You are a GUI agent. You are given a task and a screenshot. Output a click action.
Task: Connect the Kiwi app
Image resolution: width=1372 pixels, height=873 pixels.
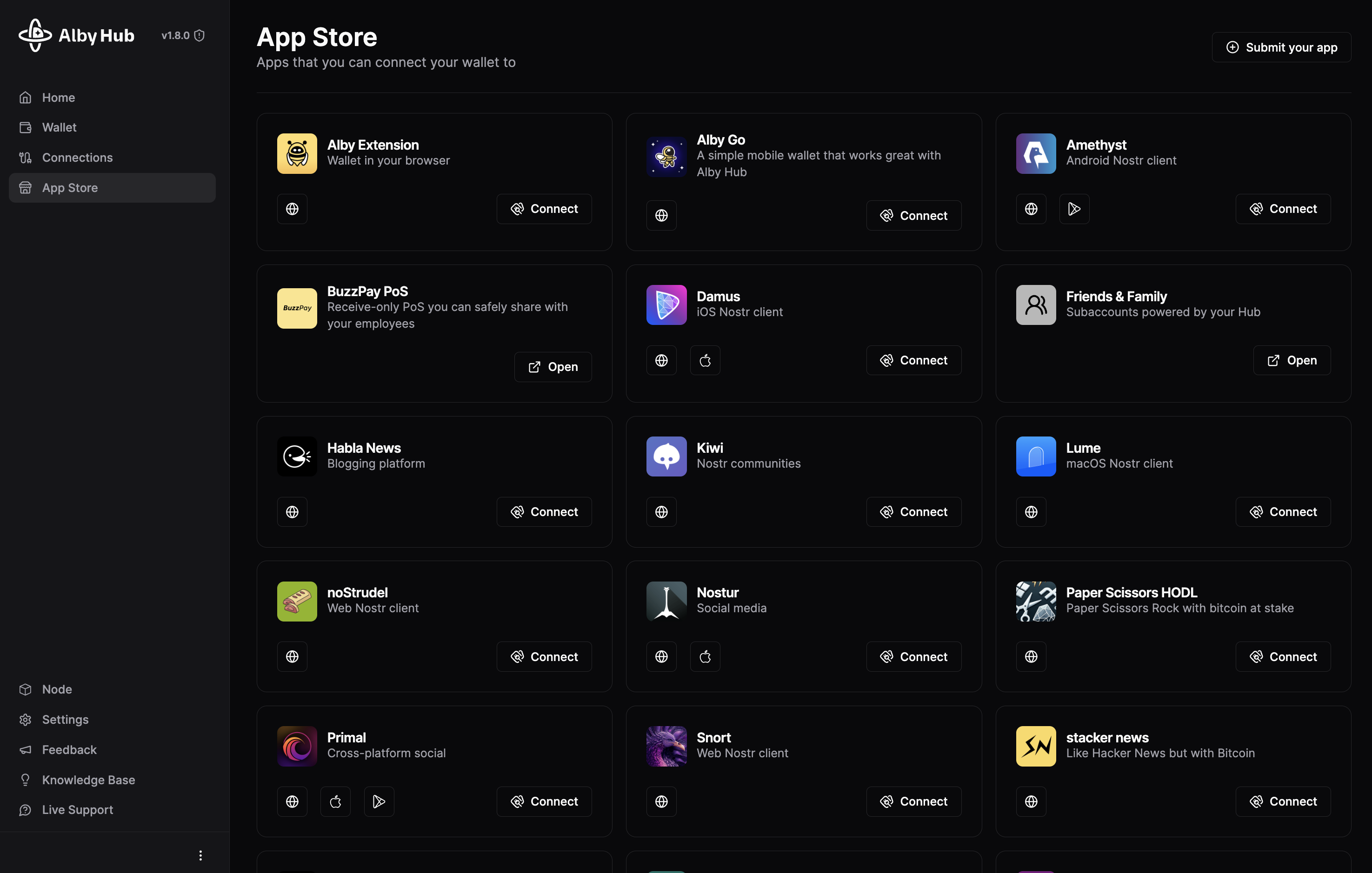click(913, 512)
